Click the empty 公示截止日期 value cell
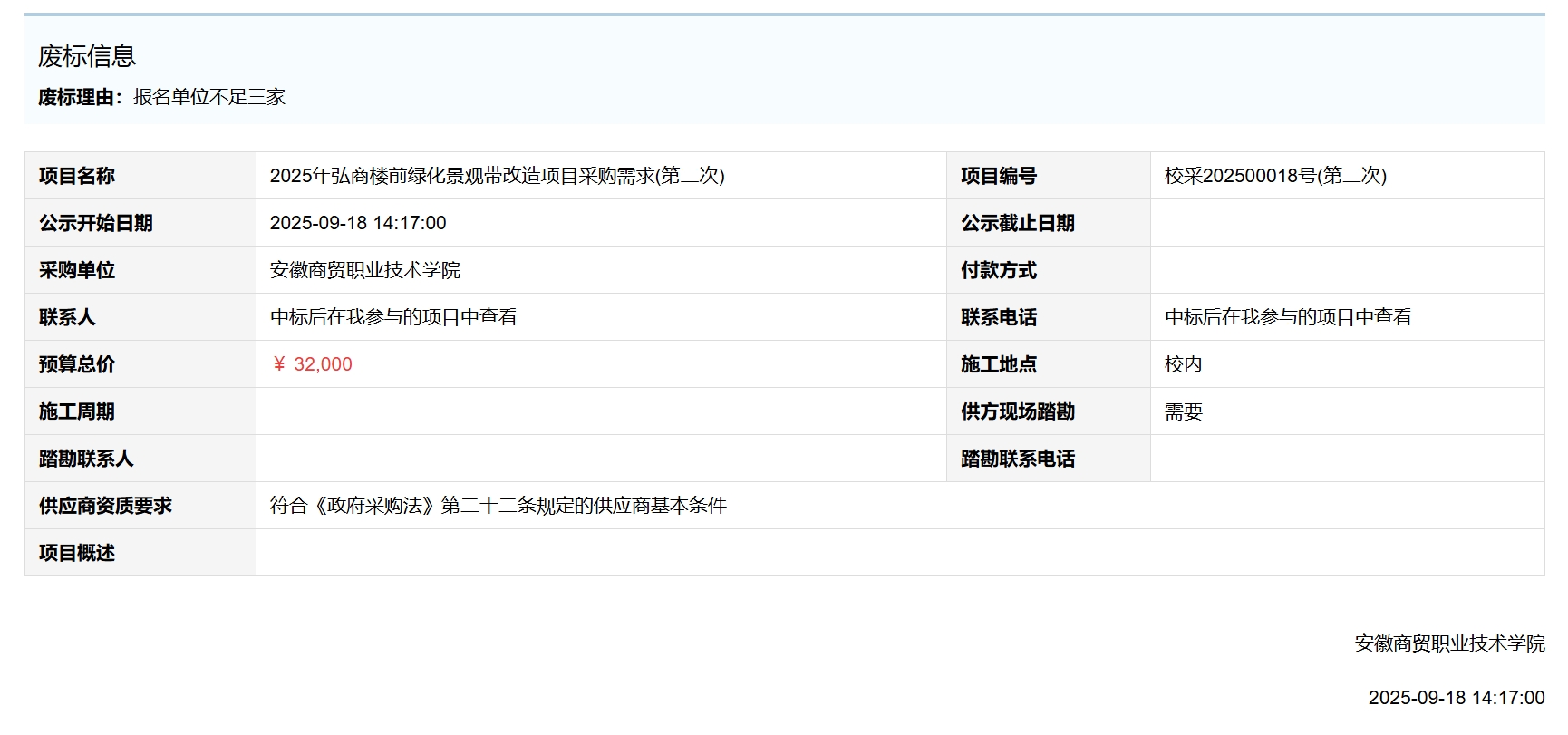This screenshot has height=735, width=1568. (x=1347, y=223)
